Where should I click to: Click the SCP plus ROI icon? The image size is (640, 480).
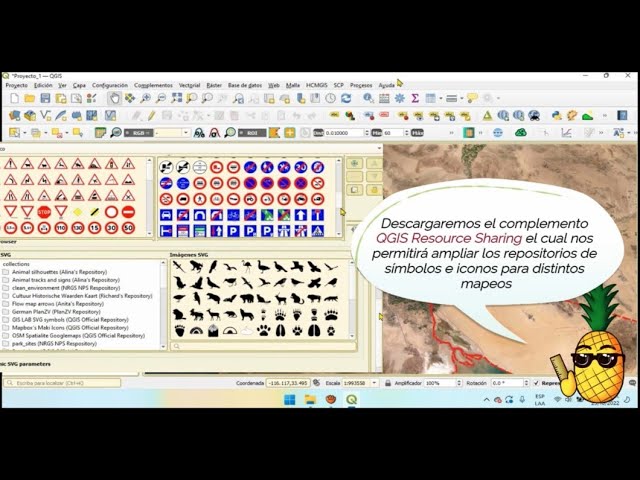coord(290,133)
